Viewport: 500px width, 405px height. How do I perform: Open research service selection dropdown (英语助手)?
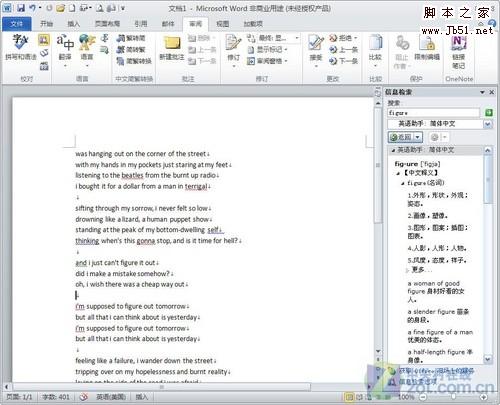pyautogui.click(x=488, y=124)
